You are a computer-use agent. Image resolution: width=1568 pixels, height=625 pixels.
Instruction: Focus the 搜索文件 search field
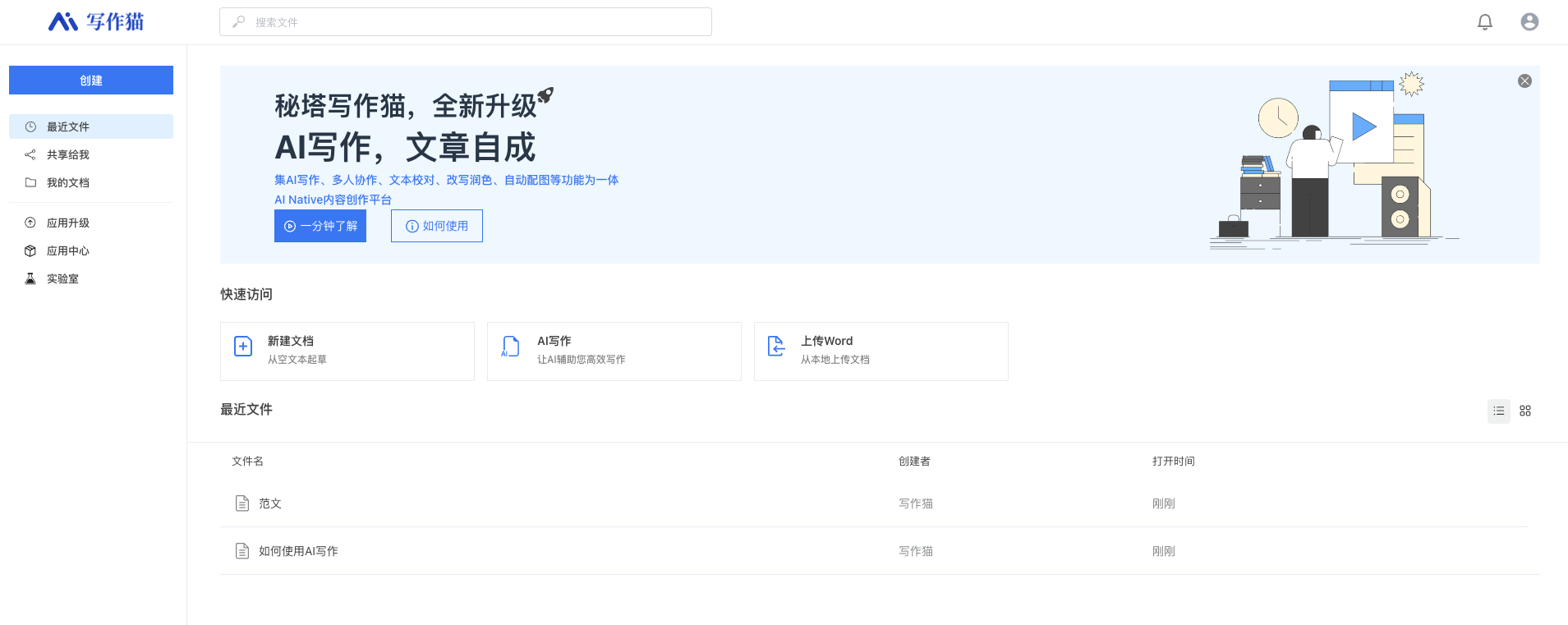(466, 22)
